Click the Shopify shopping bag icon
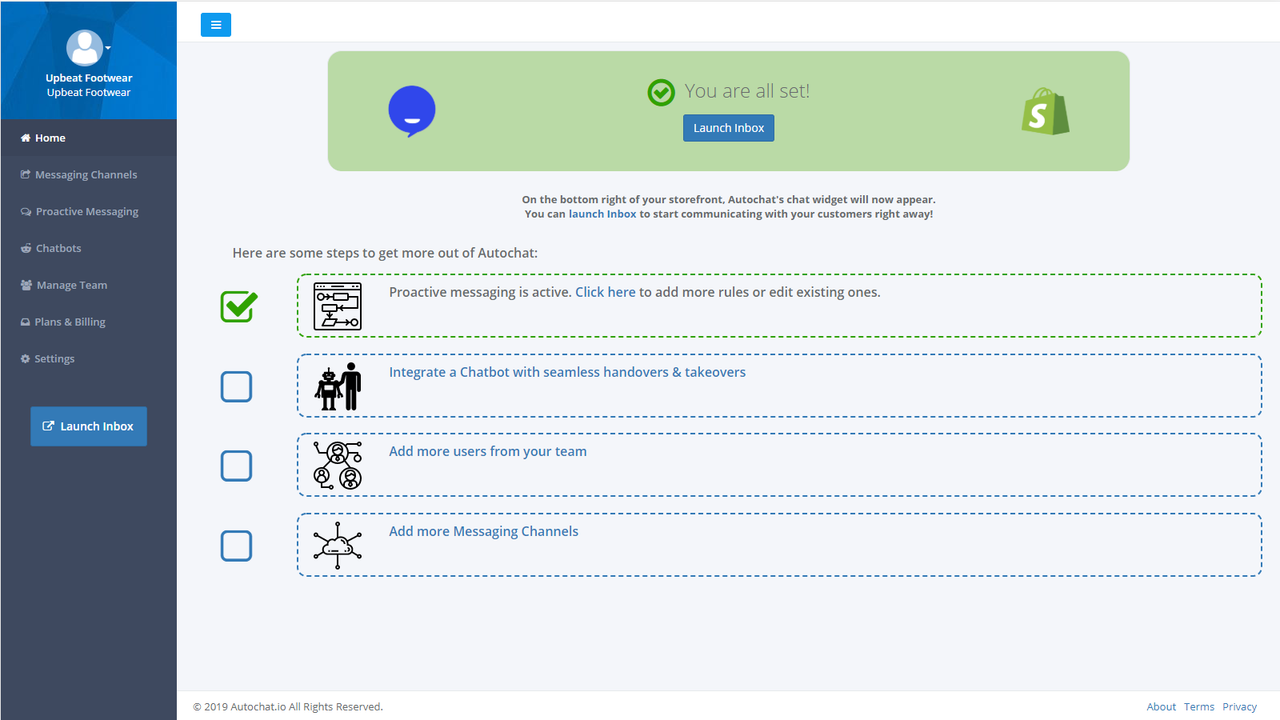Screen dimensions: 1280x720 [x=1044, y=111]
